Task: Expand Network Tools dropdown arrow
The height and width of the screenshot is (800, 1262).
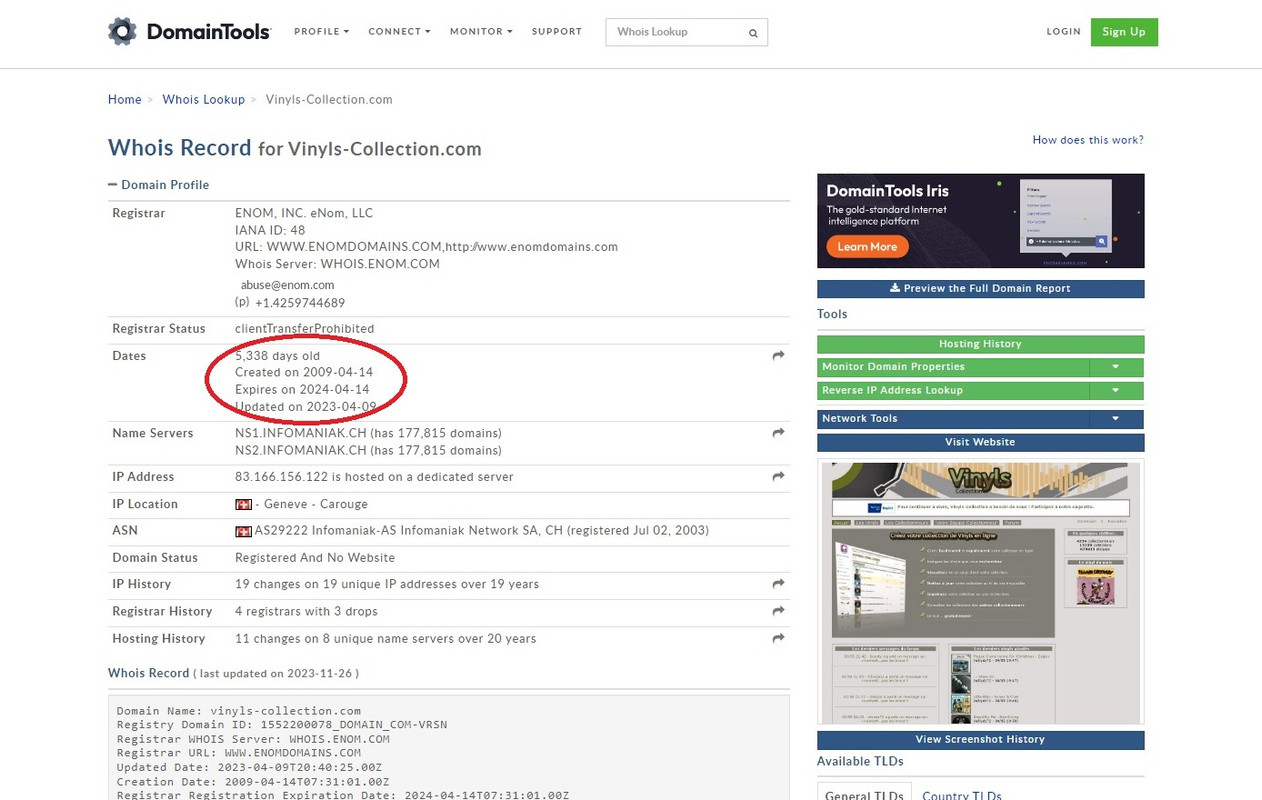Action: tap(1116, 419)
